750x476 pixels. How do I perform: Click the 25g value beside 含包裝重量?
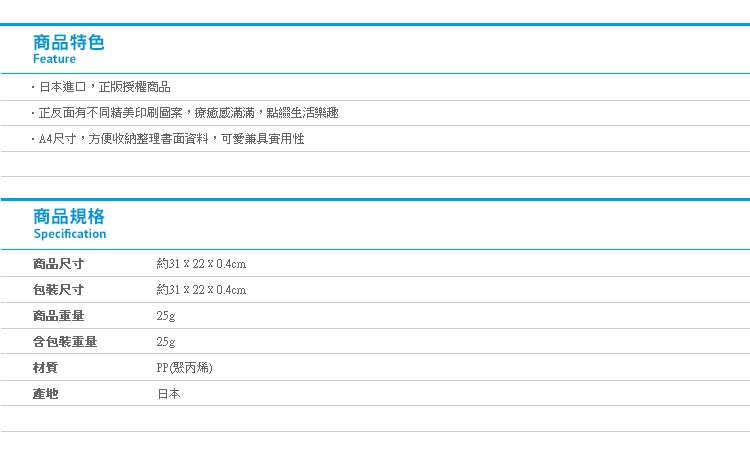[x=165, y=342]
